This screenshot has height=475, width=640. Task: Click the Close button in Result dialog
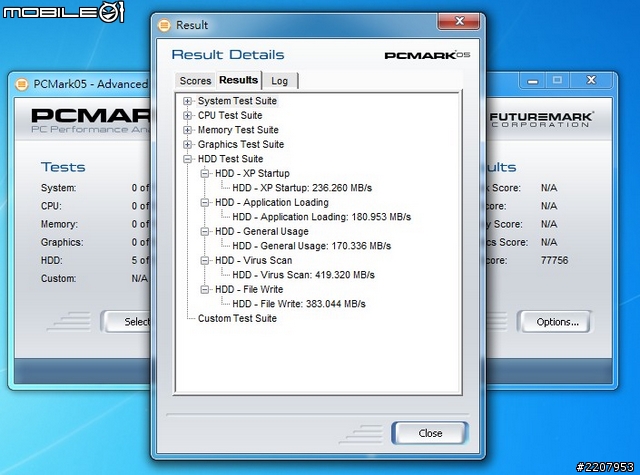coord(430,433)
